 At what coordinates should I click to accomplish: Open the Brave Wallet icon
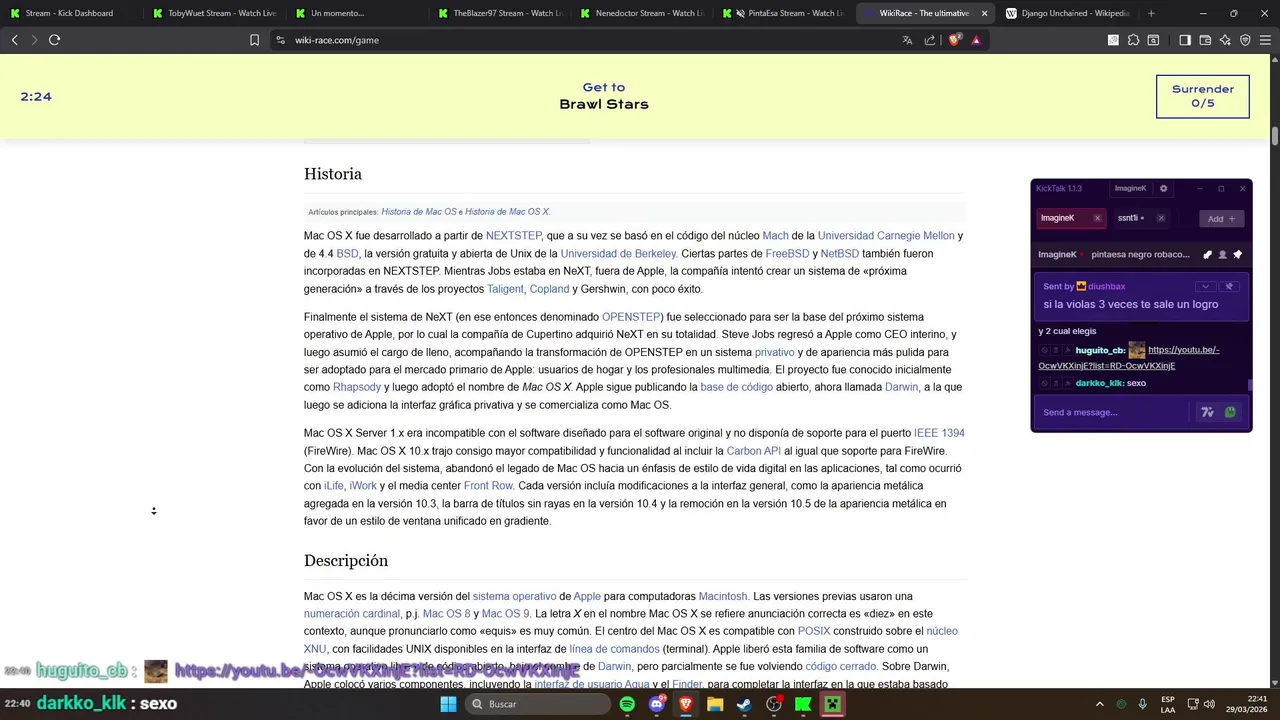1205,40
